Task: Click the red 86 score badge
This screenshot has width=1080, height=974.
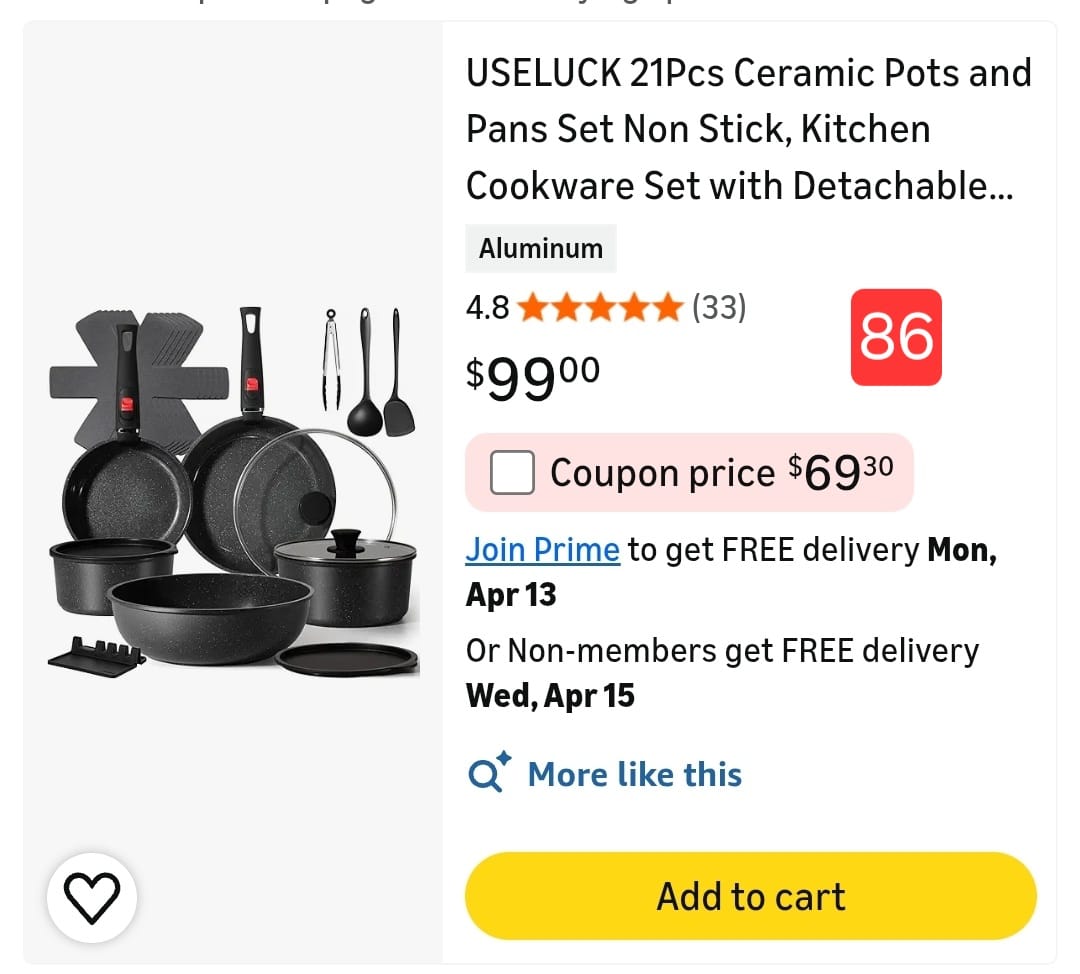Action: point(896,337)
